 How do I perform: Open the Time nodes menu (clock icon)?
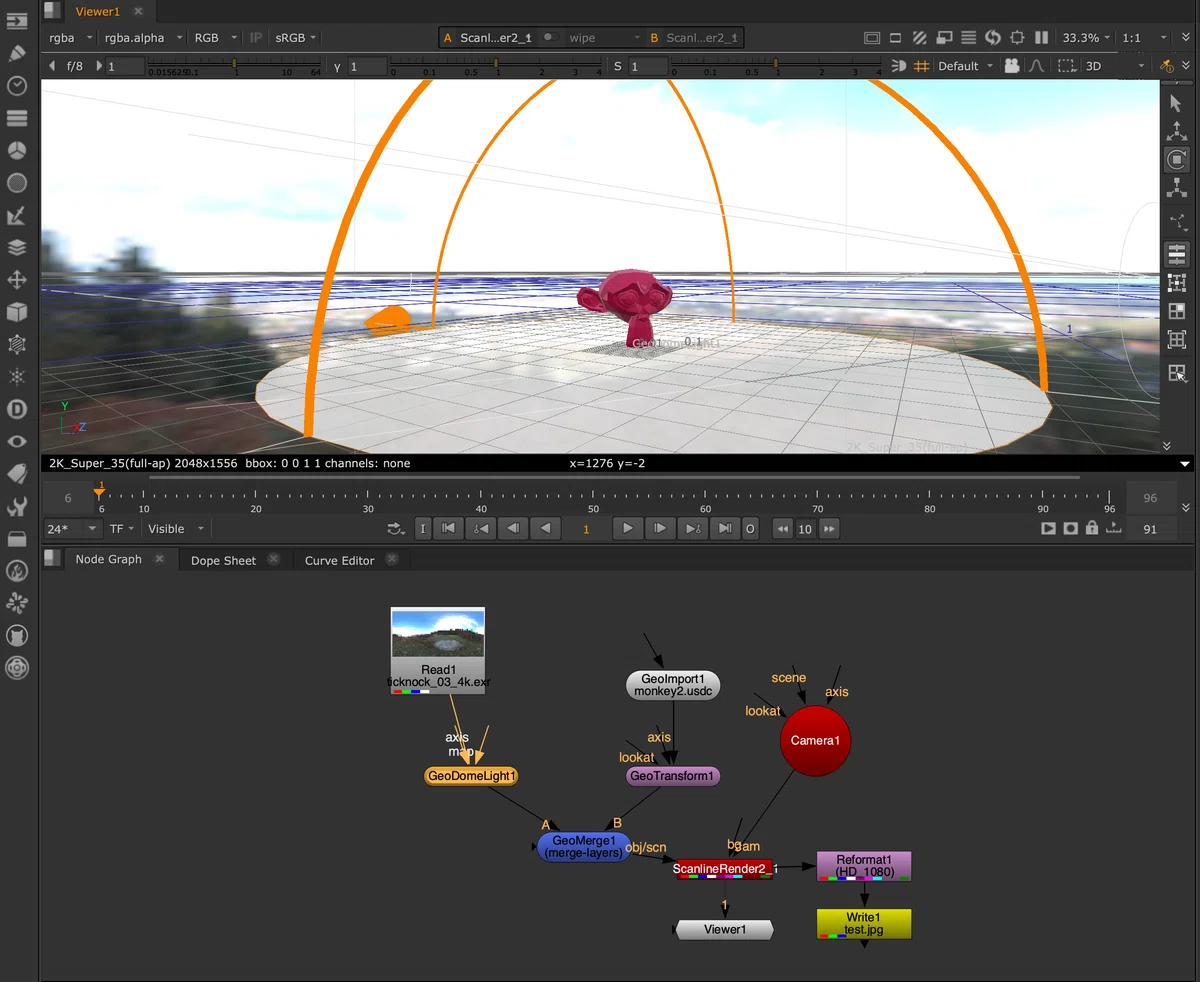(x=16, y=85)
